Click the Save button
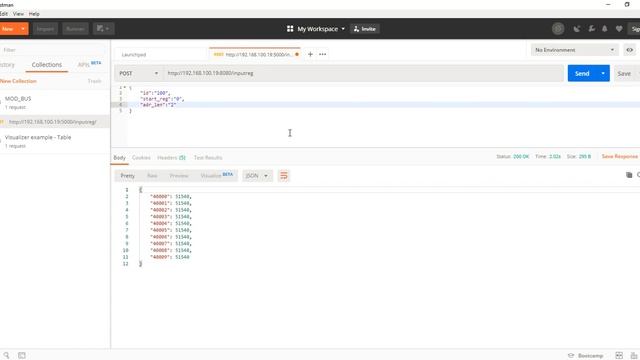640x360 pixels. pos(624,73)
